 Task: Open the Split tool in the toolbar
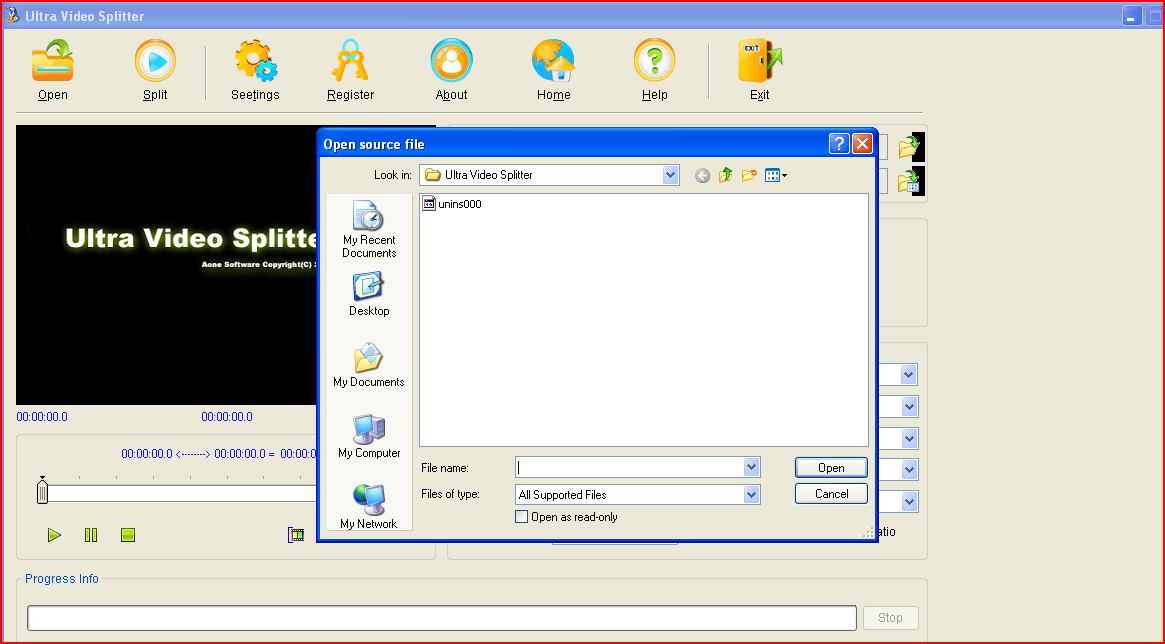coord(155,62)
